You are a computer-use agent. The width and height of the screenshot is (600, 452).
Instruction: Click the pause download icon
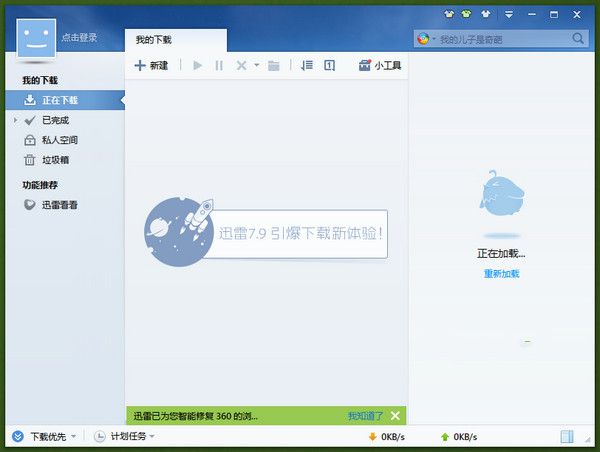click(x=219, y=65)
